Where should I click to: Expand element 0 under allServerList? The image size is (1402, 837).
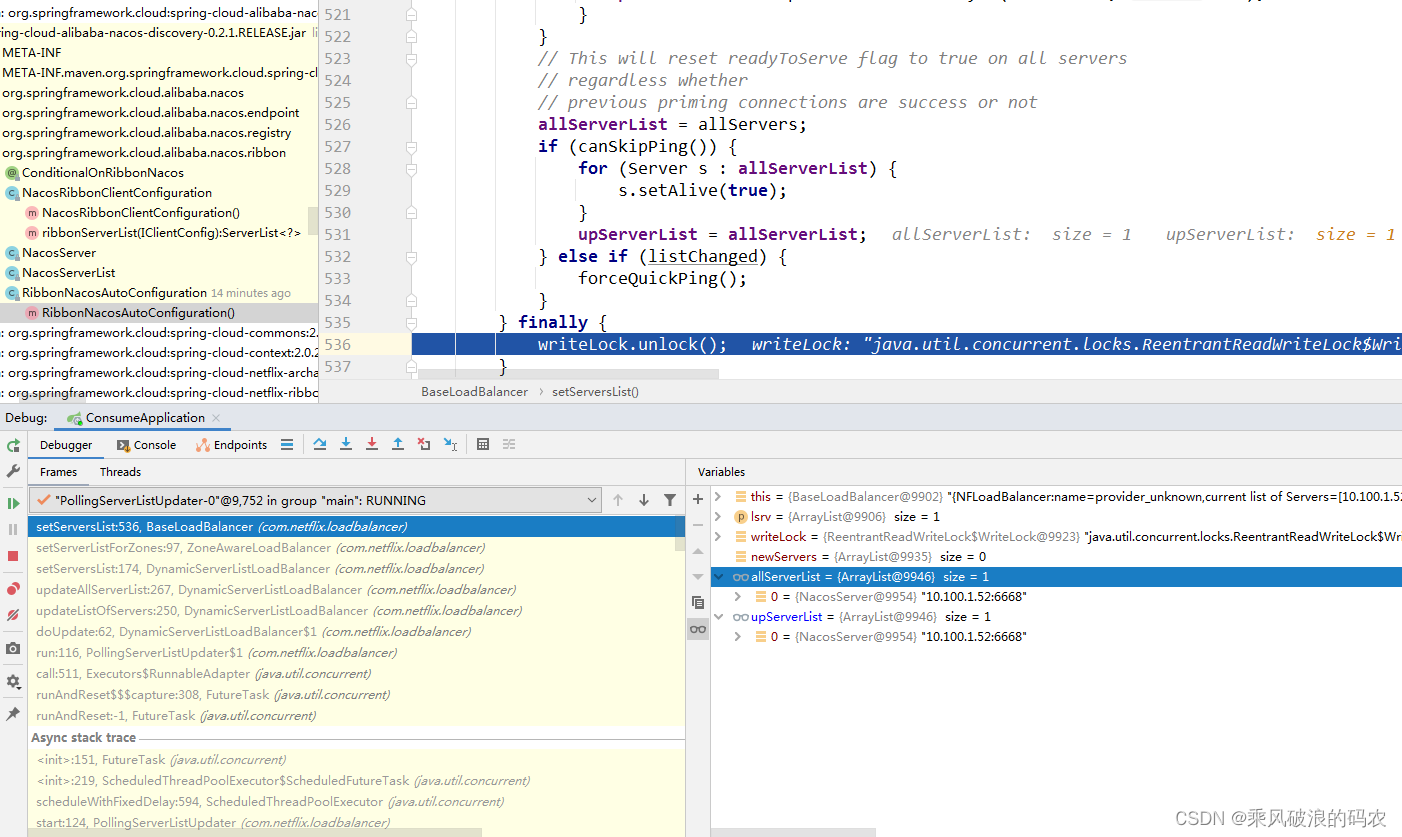(x=737, y=596)
